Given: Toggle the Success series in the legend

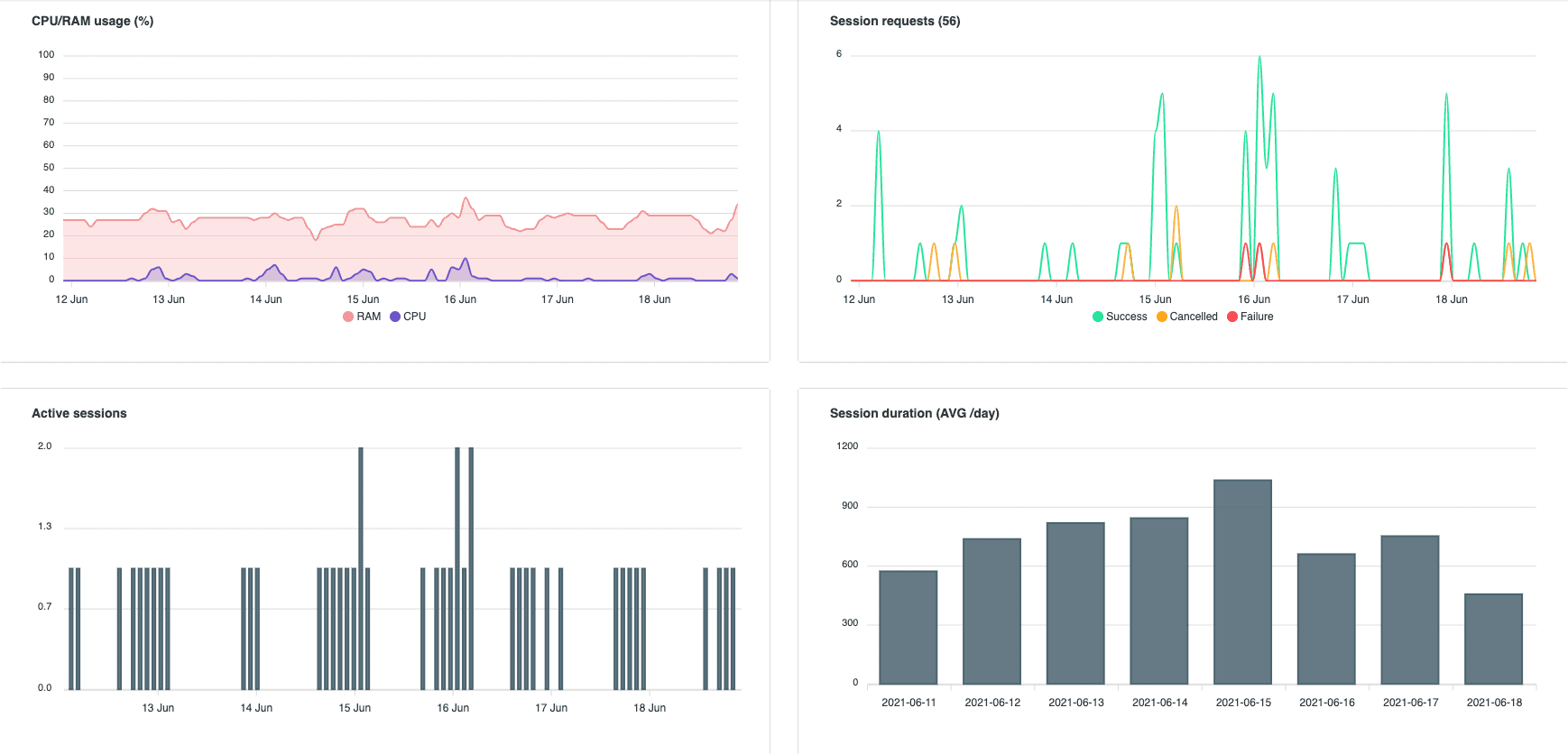Looking at the screenshot, I should (x=1120, y=317).
